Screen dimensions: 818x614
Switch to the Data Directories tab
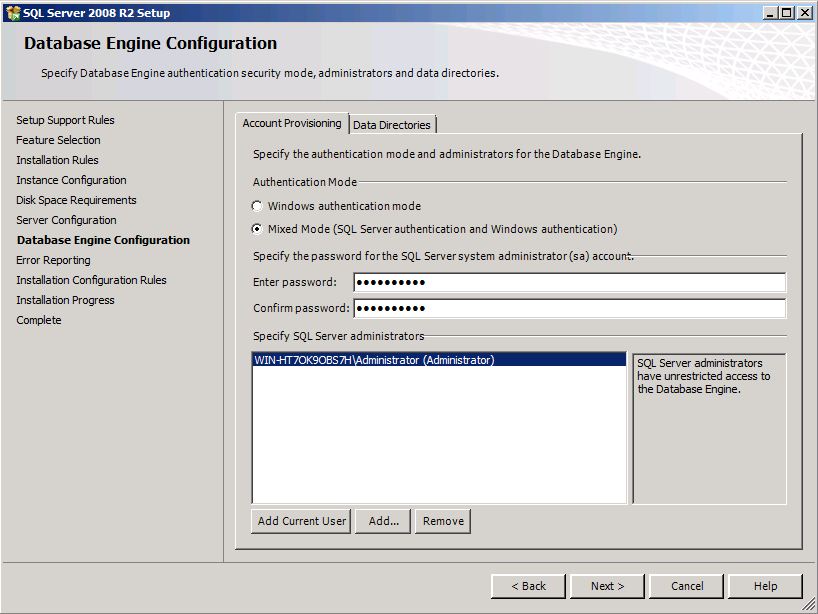[x=392, y=124]
